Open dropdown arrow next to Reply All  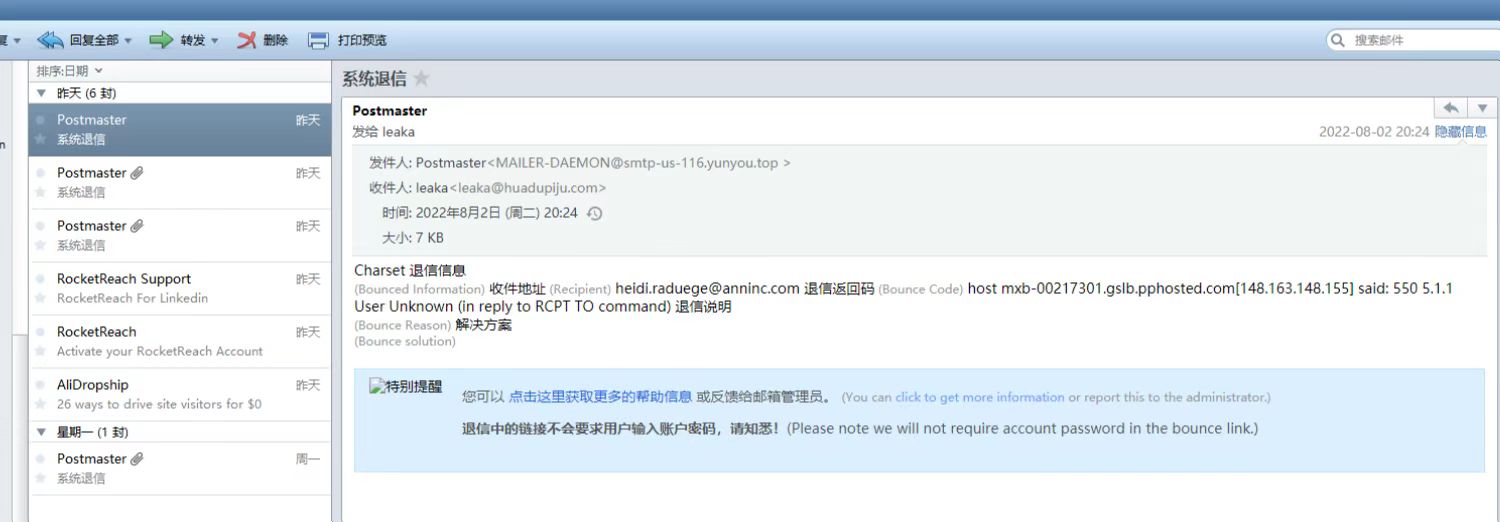pos(127,41)
